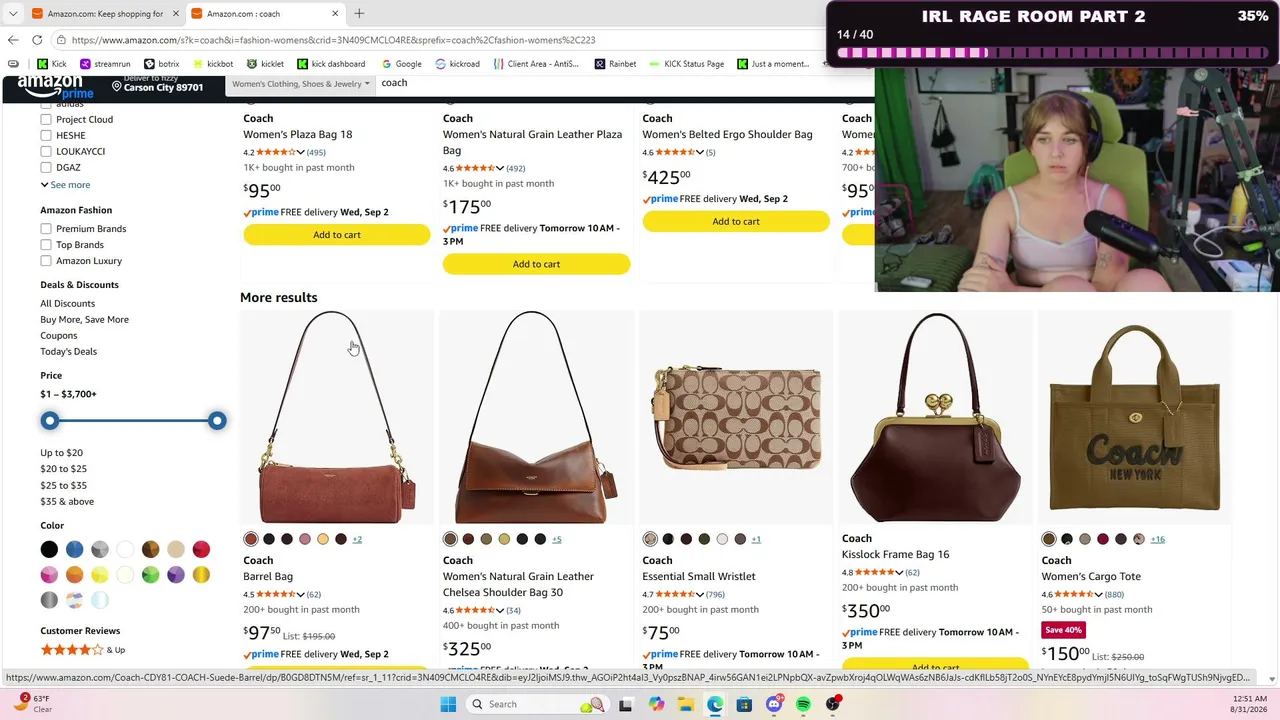Expand rating popover for Barrel Bag
Image resolution: width=1280 pixels, height=720 pixels.
[300, 595]
